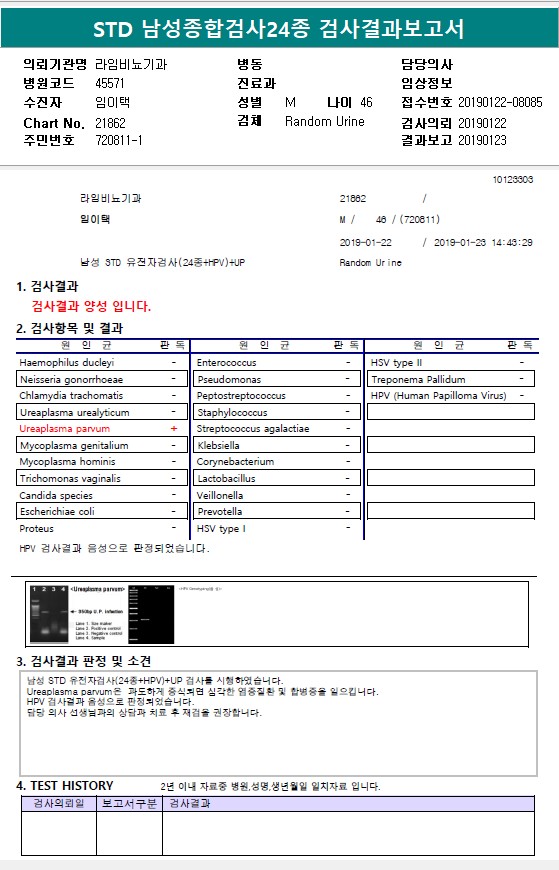Image resolution: width=559 pixels, height=870 pixels.
Task: Click the title 'STD 남성종합검사24종 검사결과보고서'
Action: [x=279, y=28]
